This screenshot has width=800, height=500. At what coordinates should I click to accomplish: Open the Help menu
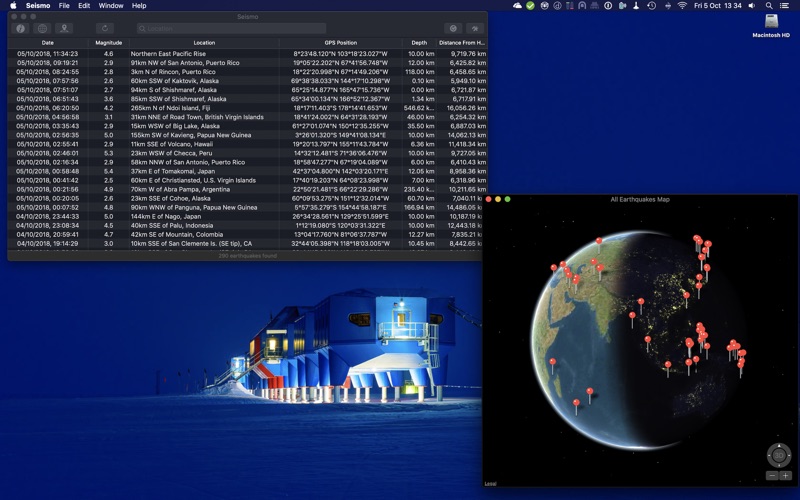click(139, 6)
